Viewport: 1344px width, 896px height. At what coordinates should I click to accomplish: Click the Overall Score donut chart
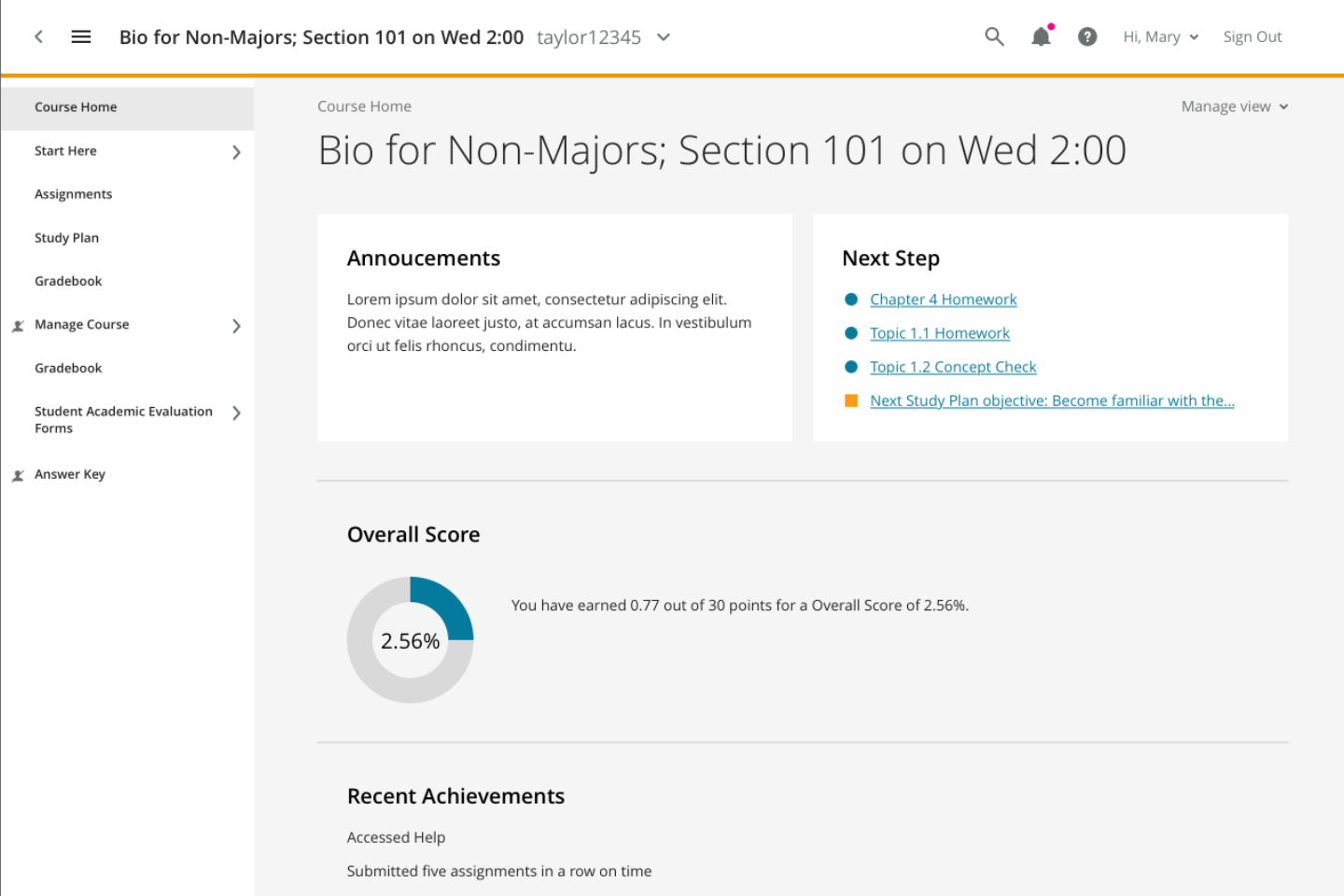[x=411, y=640]
